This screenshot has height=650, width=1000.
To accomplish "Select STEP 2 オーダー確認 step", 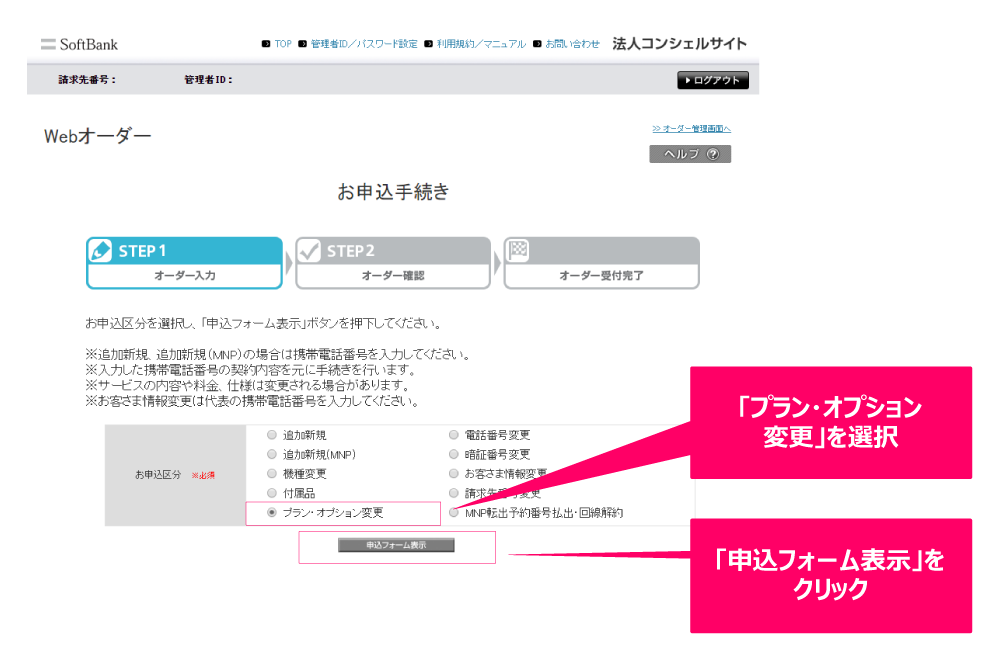I will [393, 263].
